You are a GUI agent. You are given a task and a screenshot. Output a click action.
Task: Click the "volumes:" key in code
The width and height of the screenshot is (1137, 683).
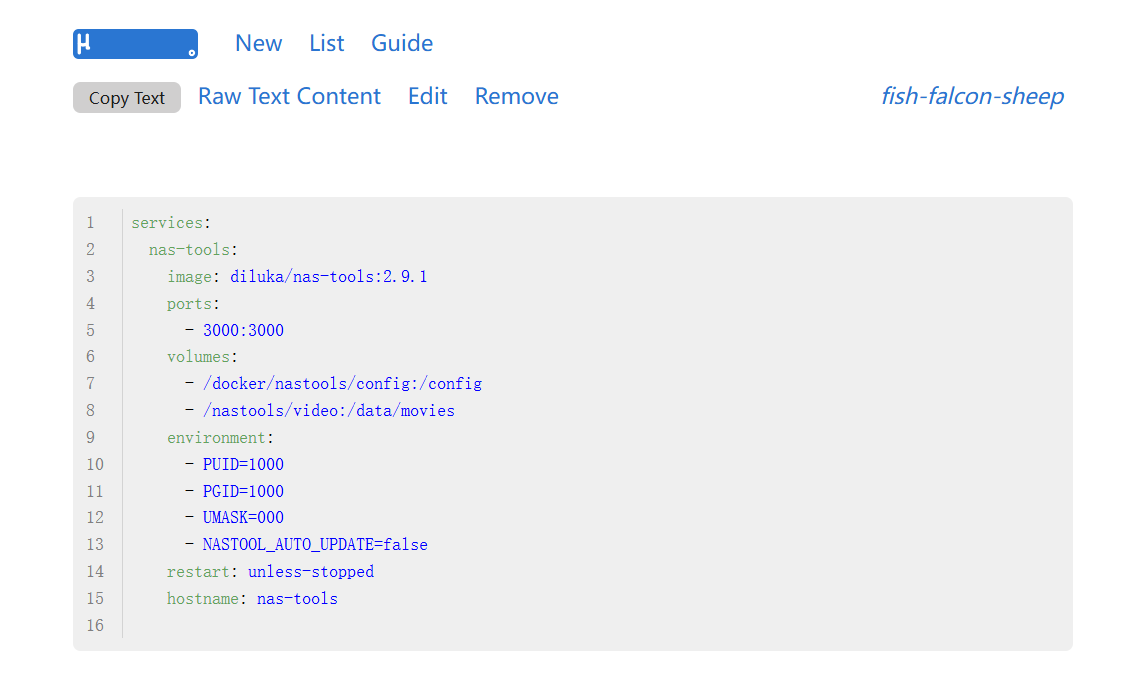203,357
